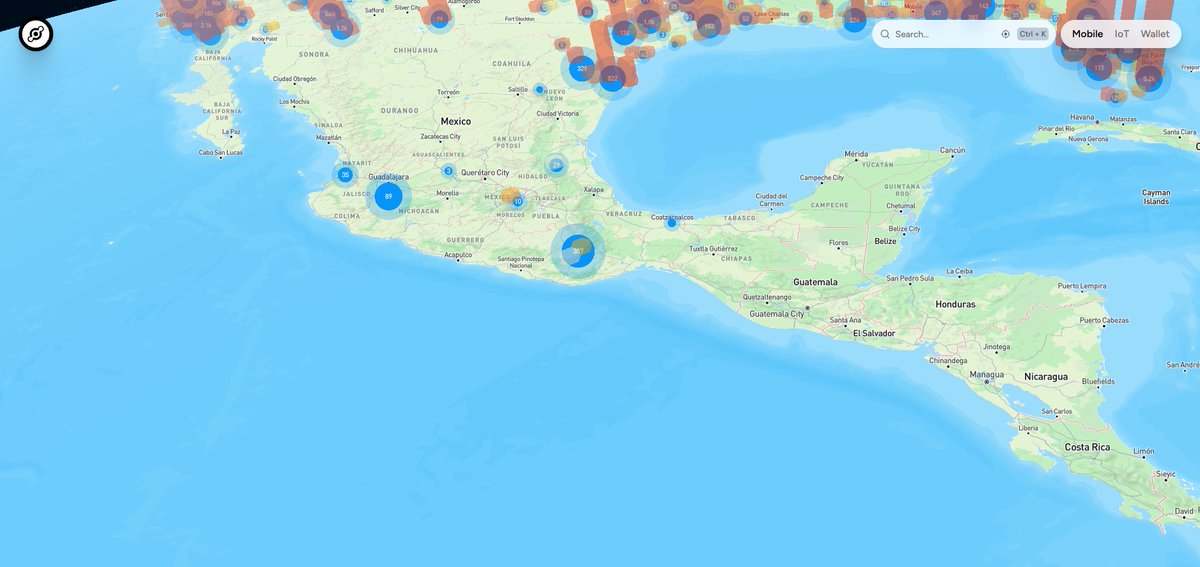
Task: Click the magnifier icon in search bar
Action: point(885,34)
